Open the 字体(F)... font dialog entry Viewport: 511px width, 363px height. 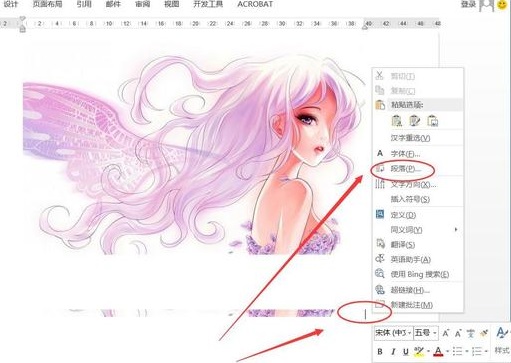pyautogui.click(x=417, y=154)
